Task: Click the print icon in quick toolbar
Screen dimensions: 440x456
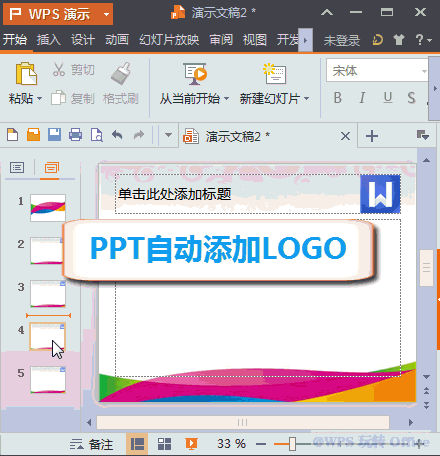Action: [75, 135]
